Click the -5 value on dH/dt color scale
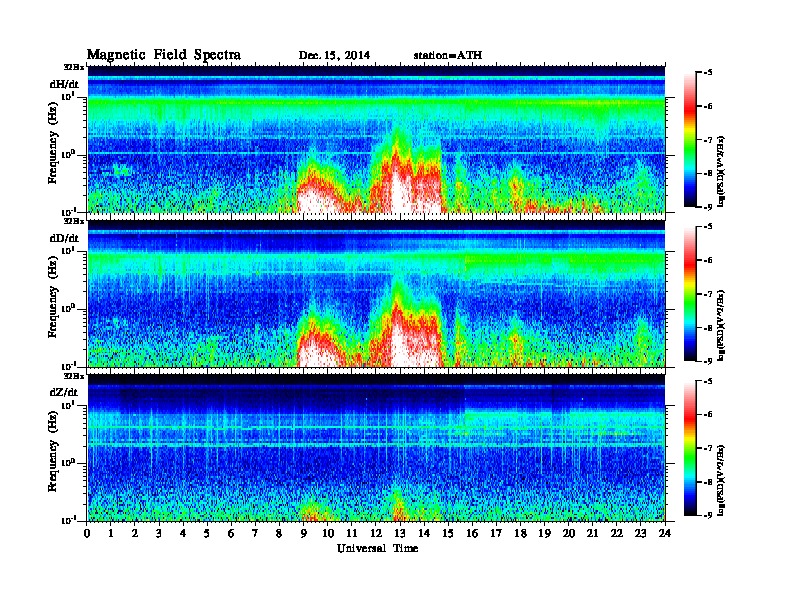 coord(707,73)
